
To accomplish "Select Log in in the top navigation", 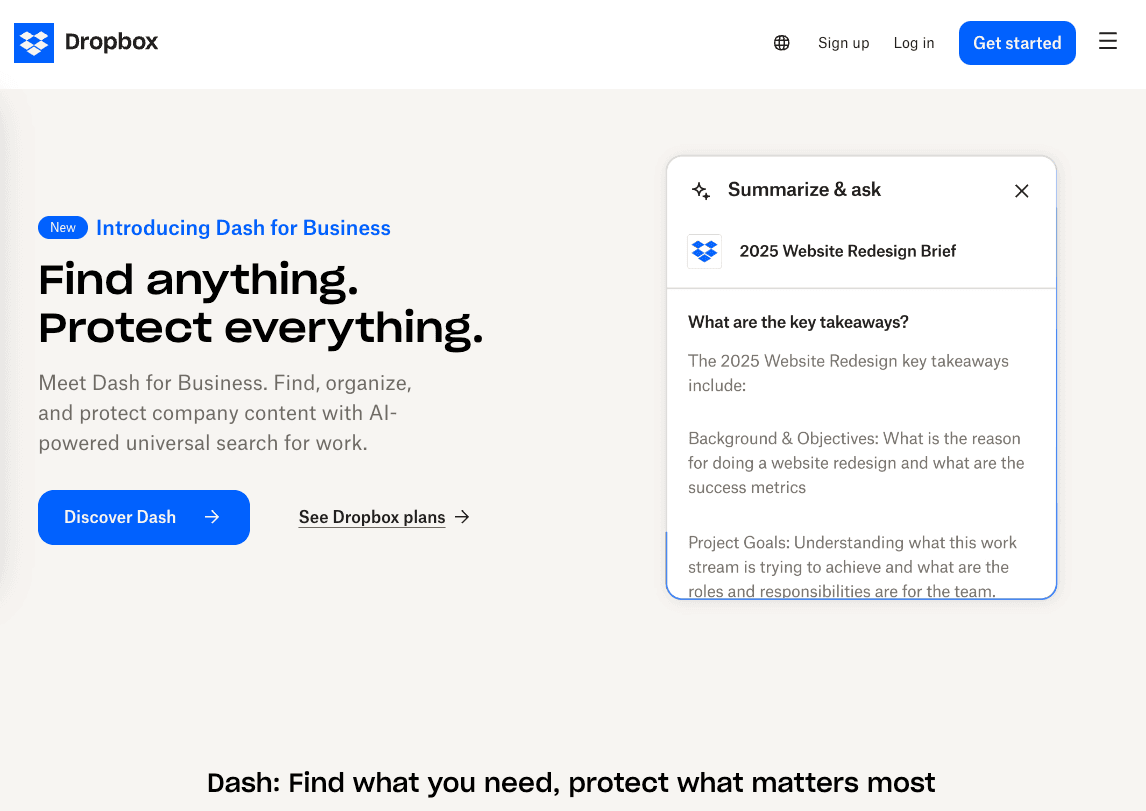I will (x=914, y=43).
